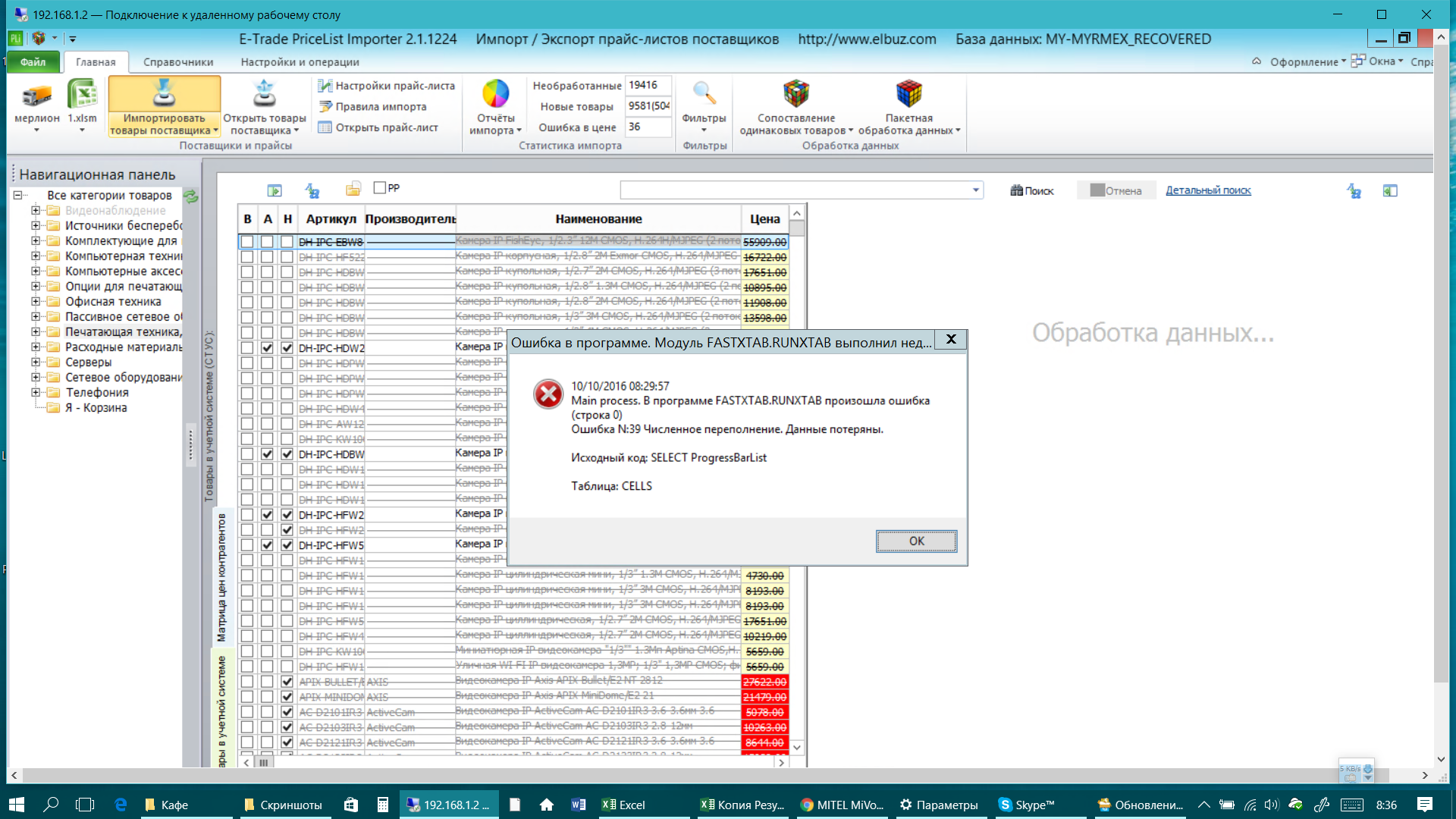
Task: Click the Фильтры magnifier icon
Action: [x=704, y=94]
